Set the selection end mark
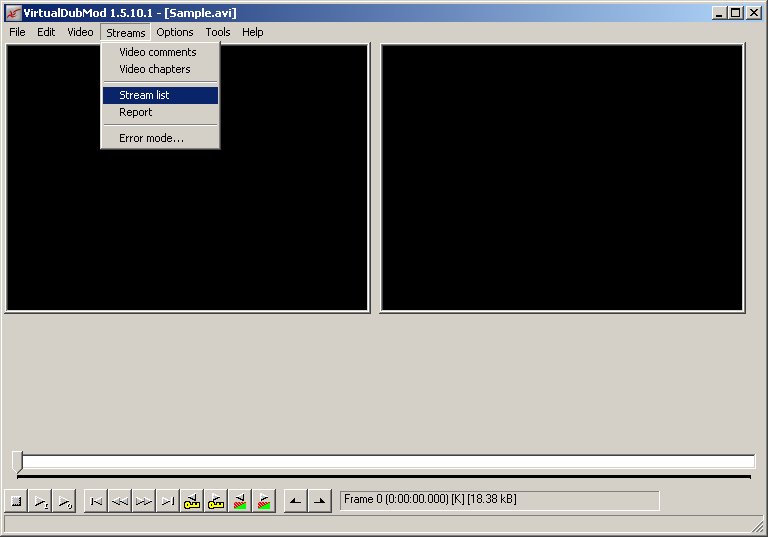This screenshot has height=537, width=768. point(320,501)
